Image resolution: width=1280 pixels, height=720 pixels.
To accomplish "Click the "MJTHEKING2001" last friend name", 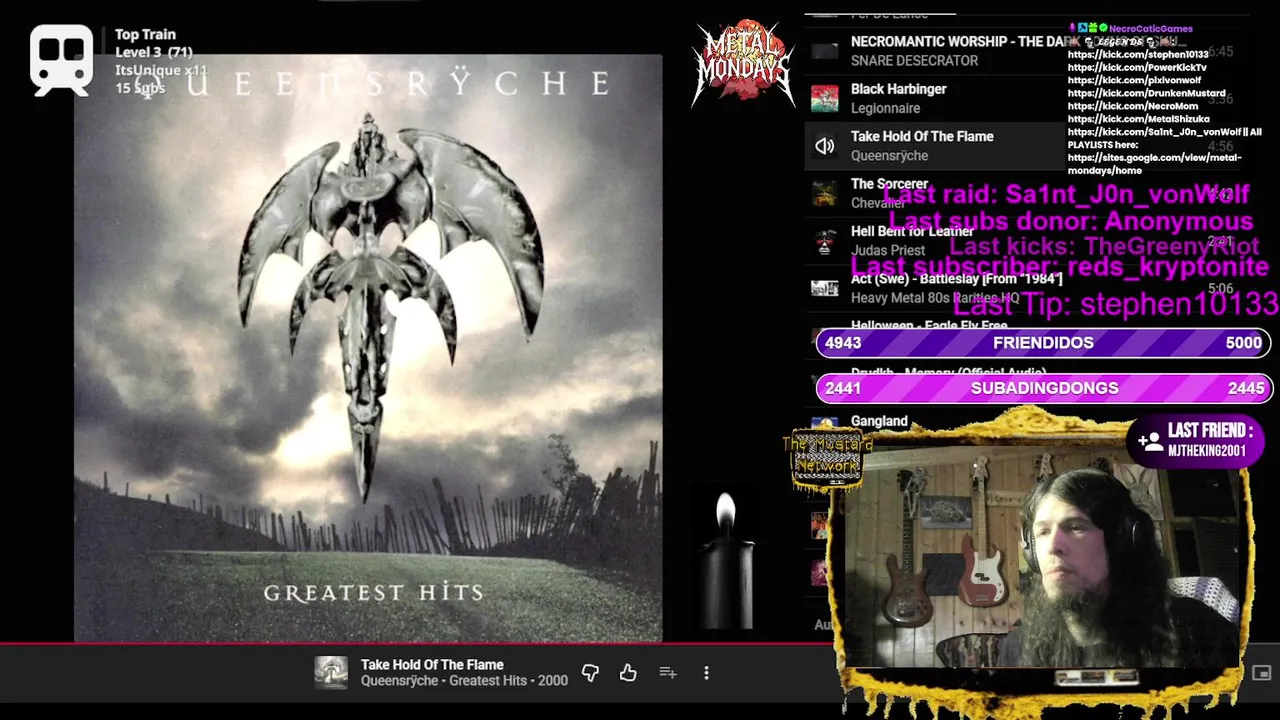I will tap(1206, 451).
